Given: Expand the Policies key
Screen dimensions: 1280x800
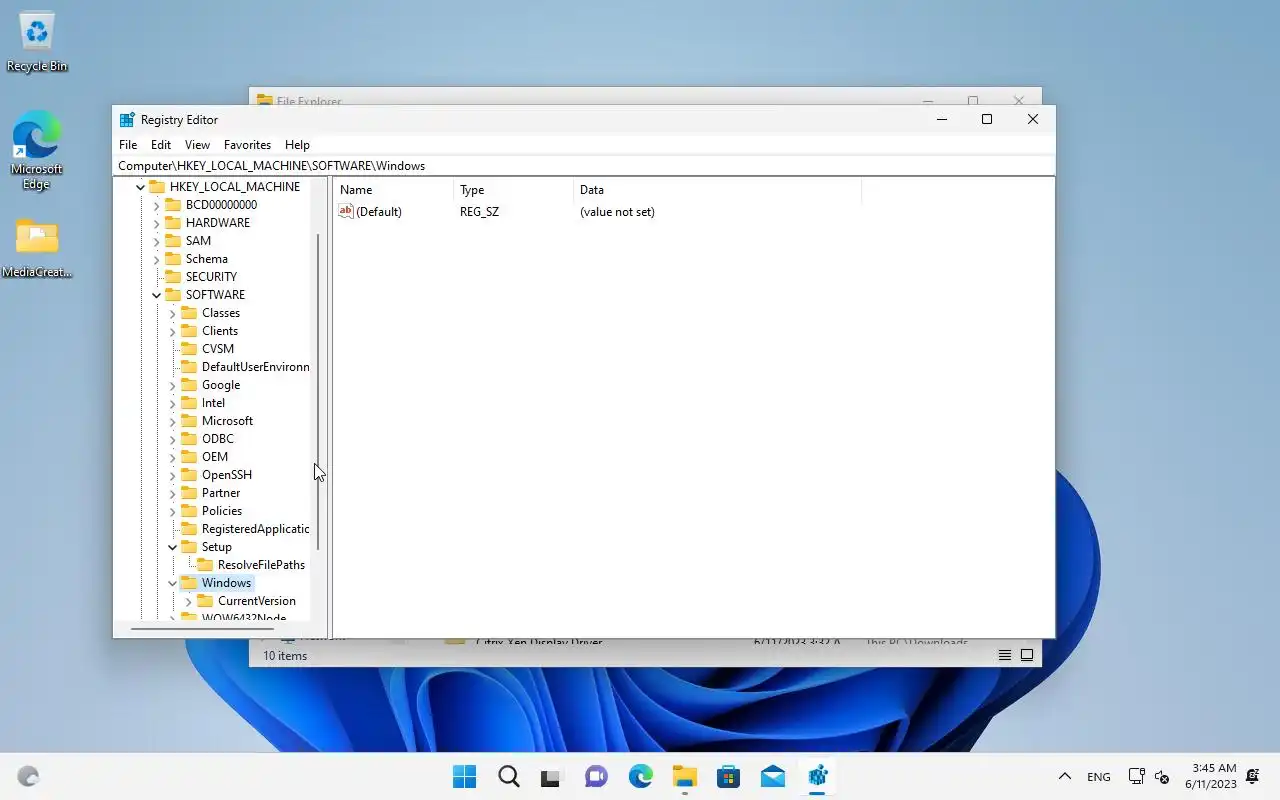Looking at the screenshot, I should point(172,511).
